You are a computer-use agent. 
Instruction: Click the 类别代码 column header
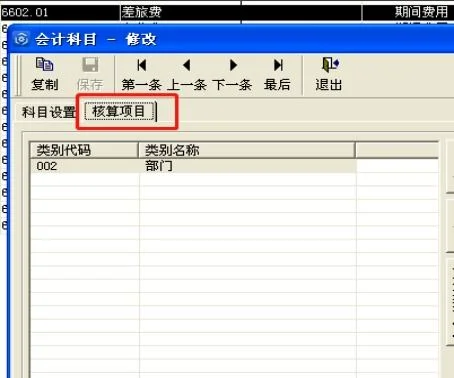[84, 150]
